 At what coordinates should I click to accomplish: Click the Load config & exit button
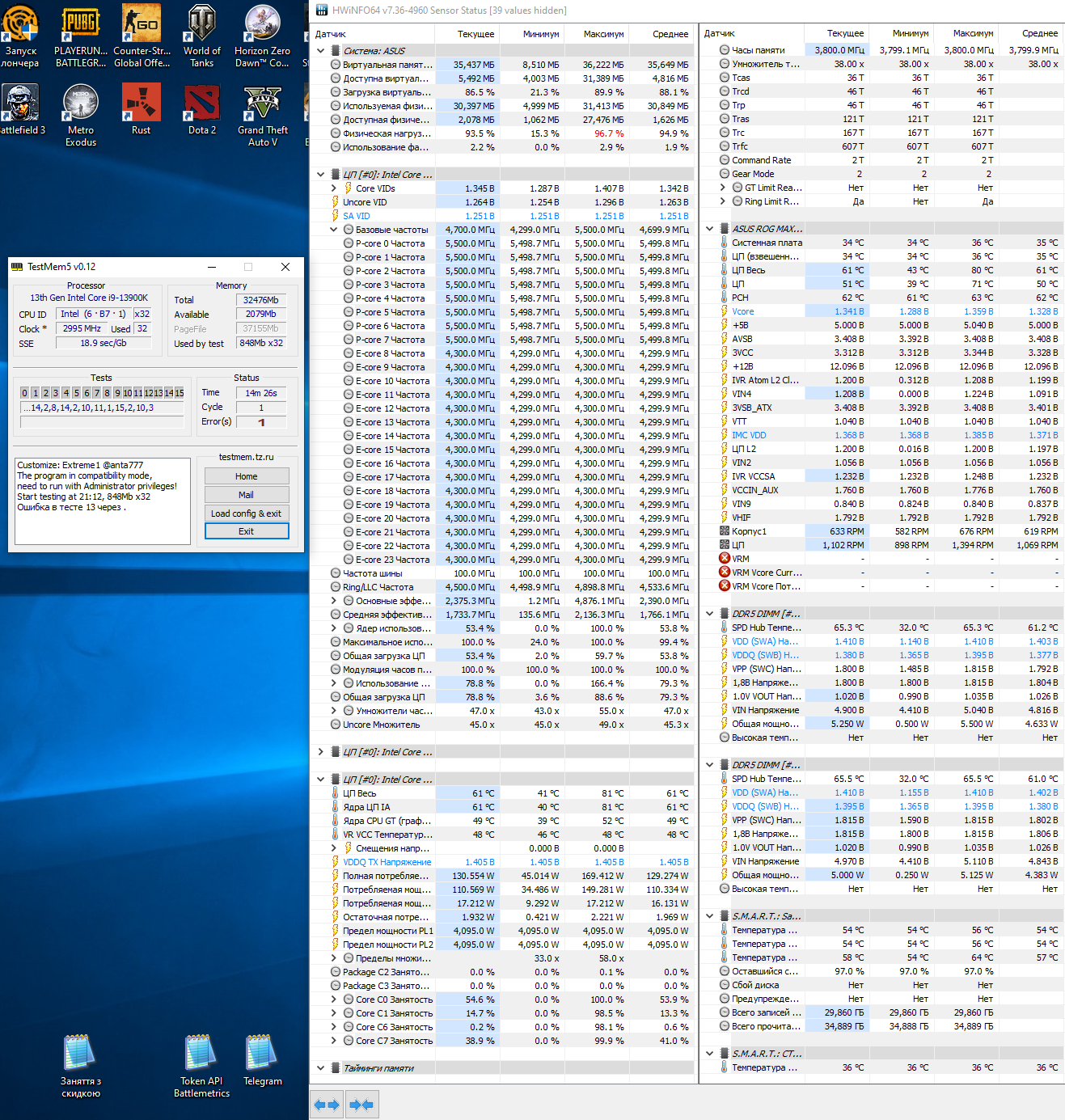(247, 514)
